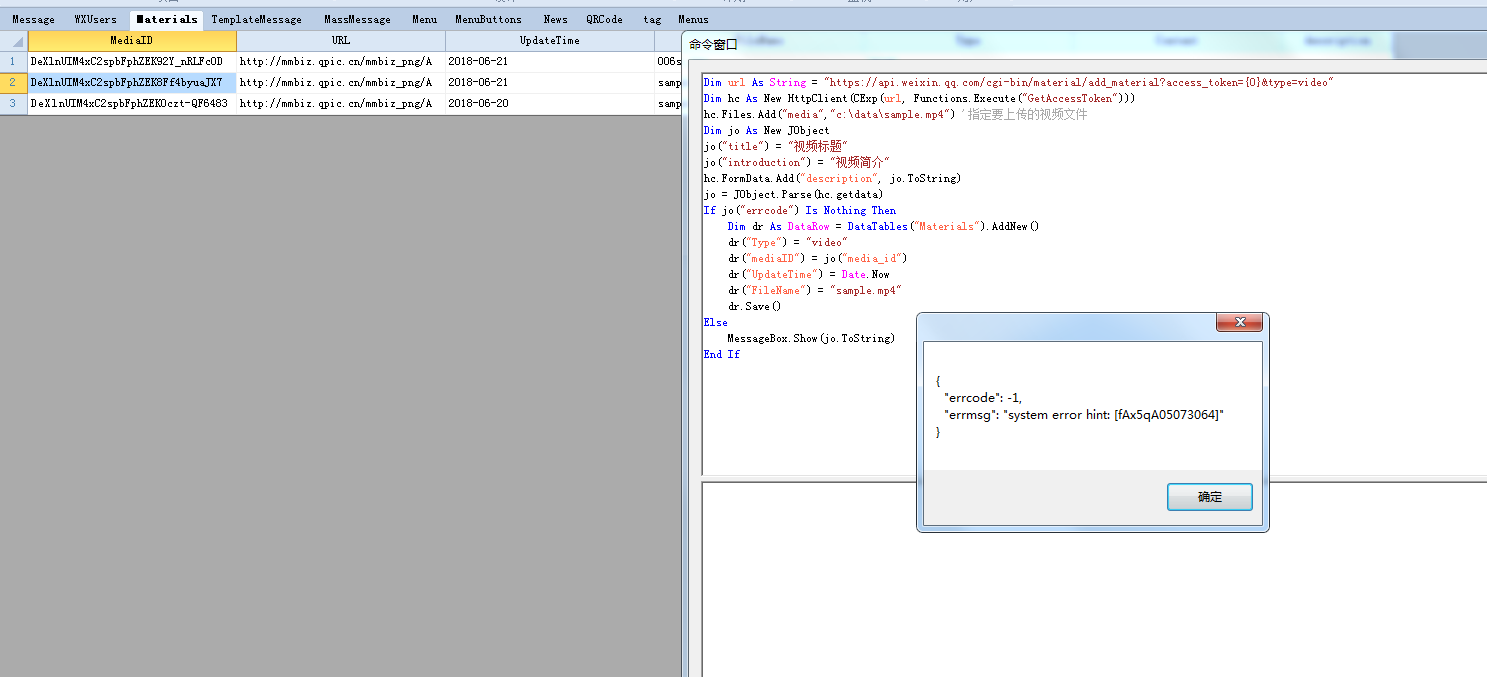
Task: Click the "Dim hc As New HttpClient" line
Action: pos(919,99)
